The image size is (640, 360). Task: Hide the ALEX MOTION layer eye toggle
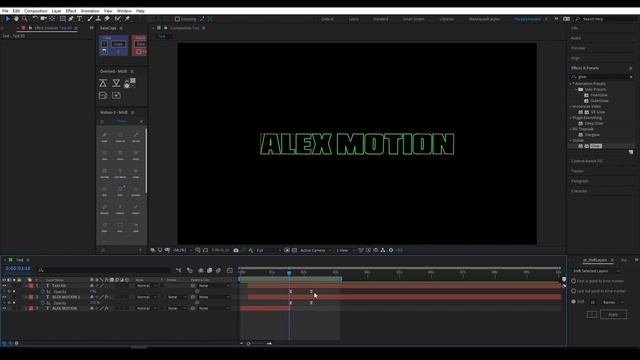tap(4, 309)
